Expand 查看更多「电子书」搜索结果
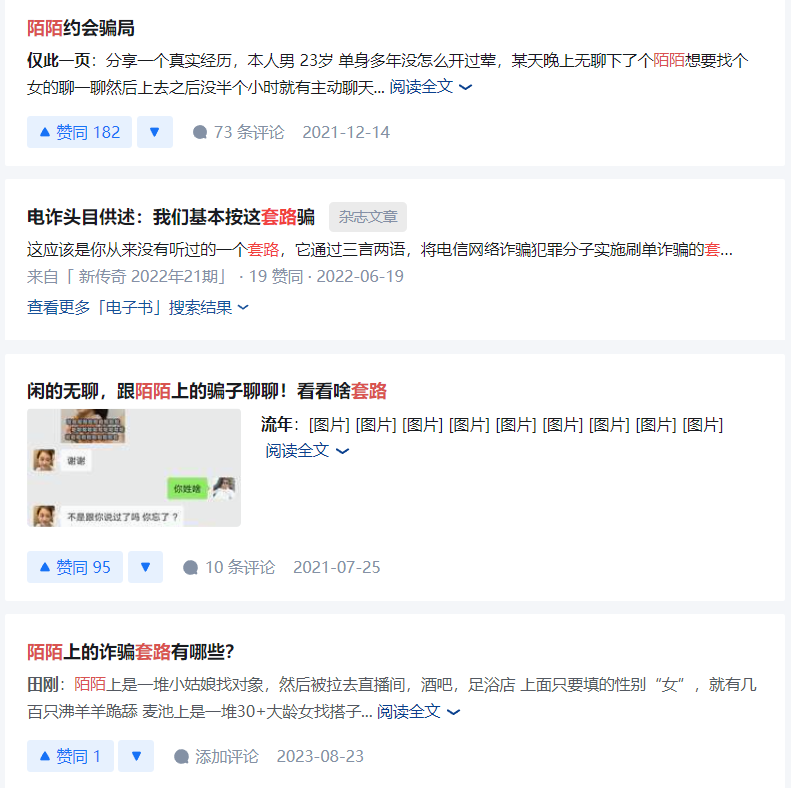Image resolution: width=791 pixels, height=788 pixels. coord(138,307)
